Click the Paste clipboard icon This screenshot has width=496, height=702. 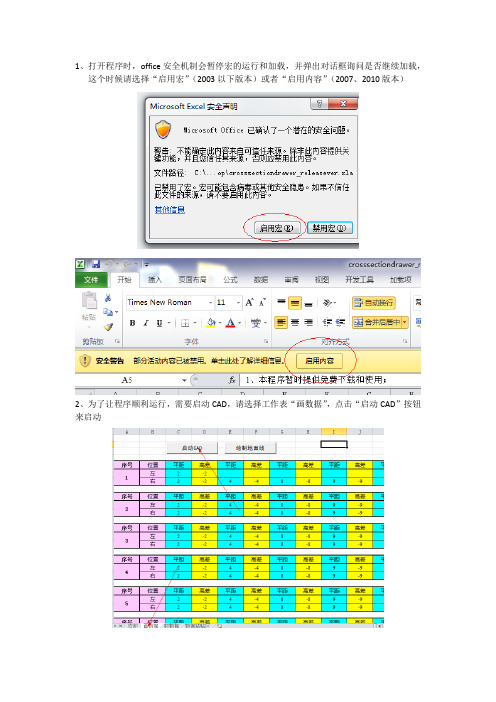89,301
